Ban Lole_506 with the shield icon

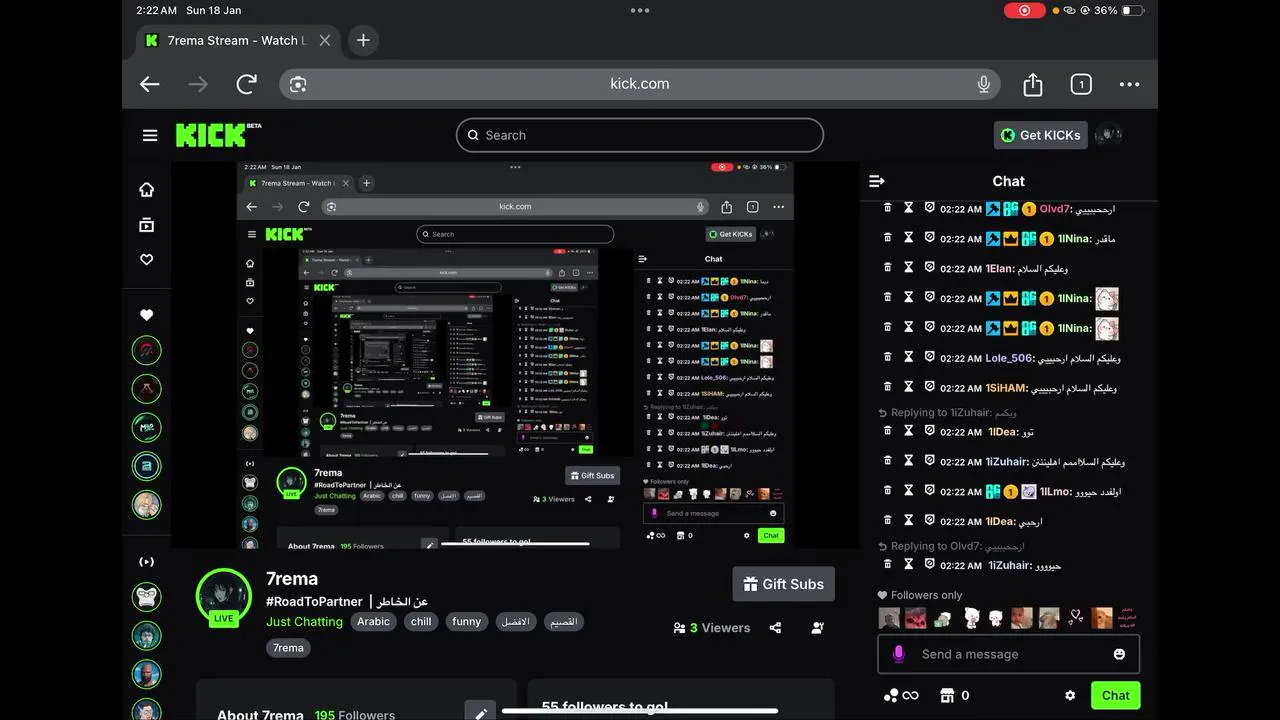tap(929, 357)
